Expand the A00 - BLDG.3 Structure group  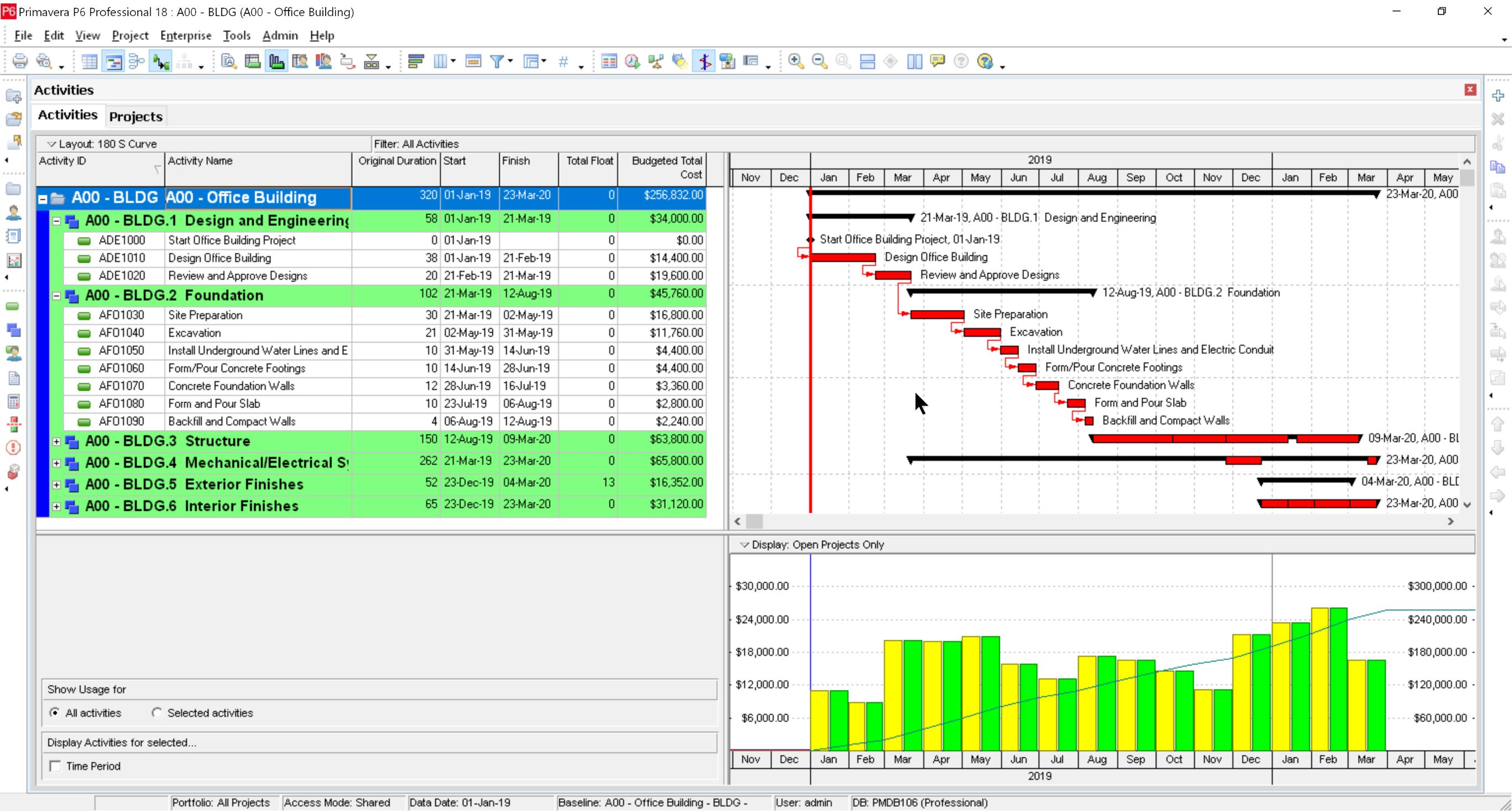coord(56,441)
